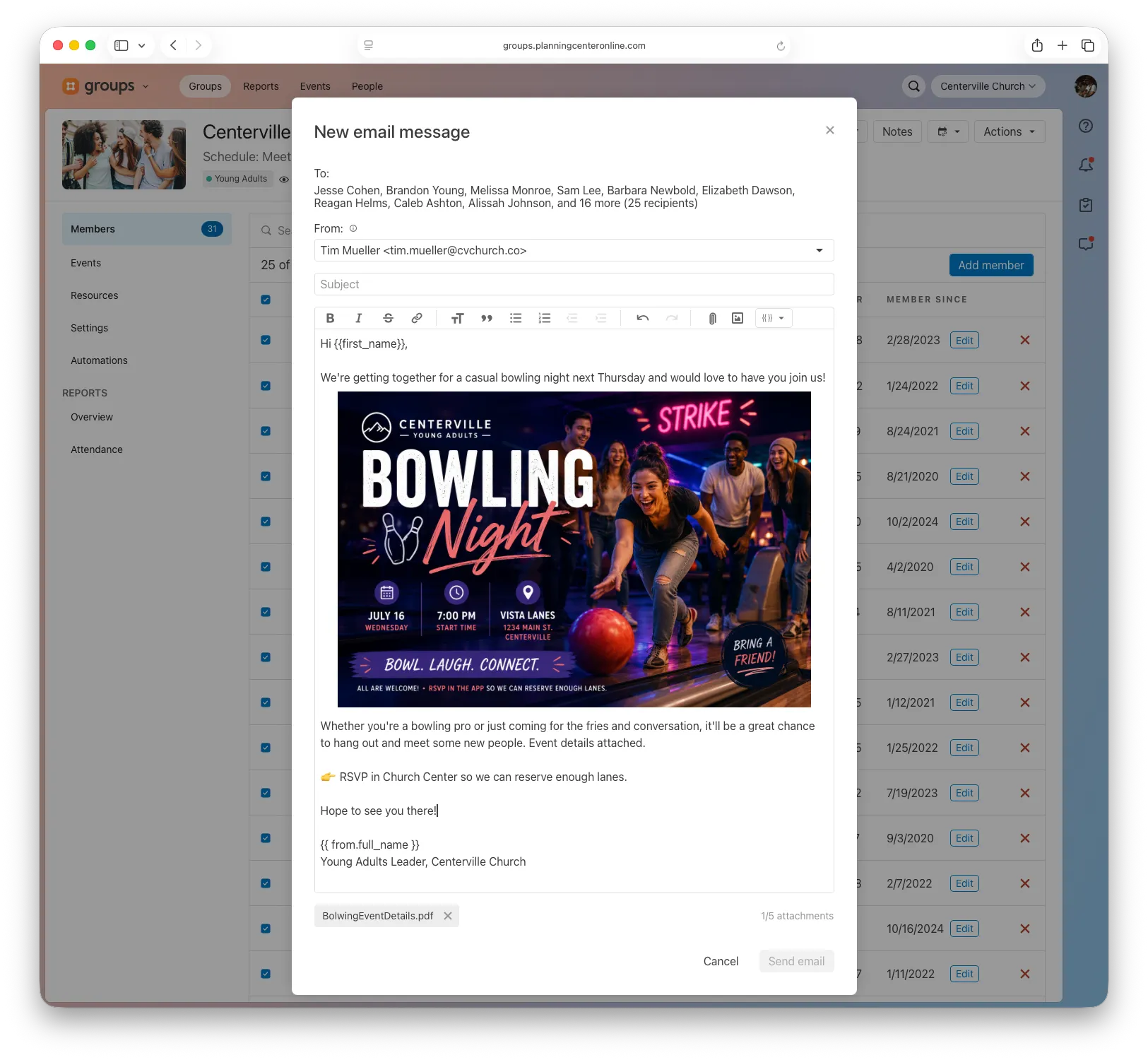Uncheck the member row dated 4/2/2020
The height and width of the screenshot is (1060, 1148).
pyautogui.click(x=266, y=567)
